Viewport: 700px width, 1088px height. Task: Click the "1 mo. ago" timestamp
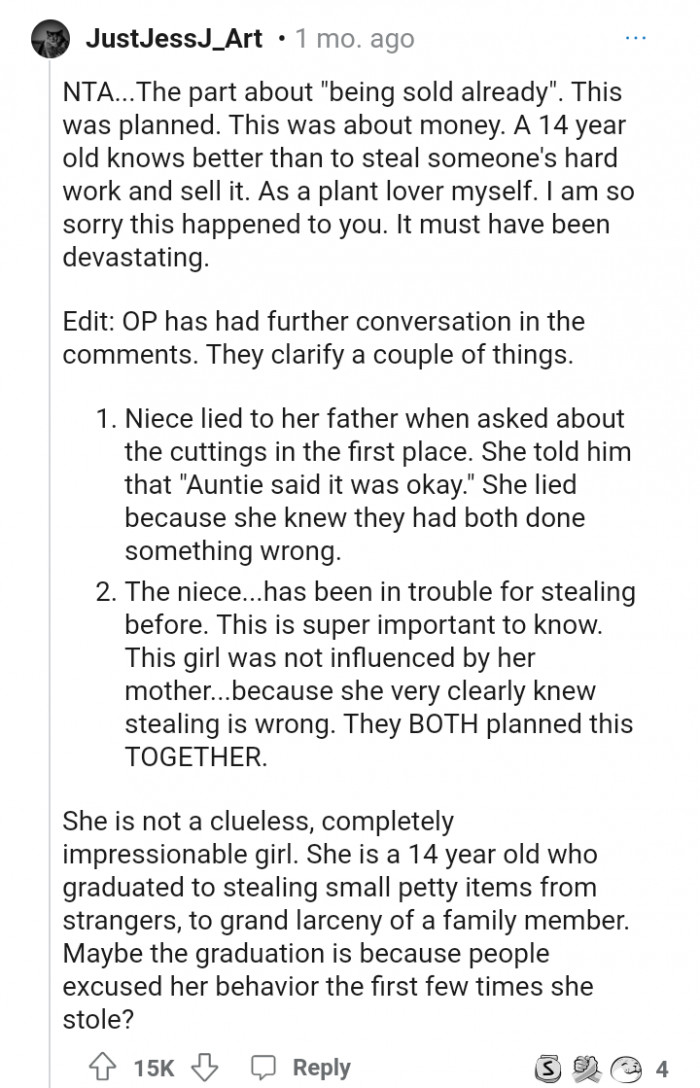355,40
